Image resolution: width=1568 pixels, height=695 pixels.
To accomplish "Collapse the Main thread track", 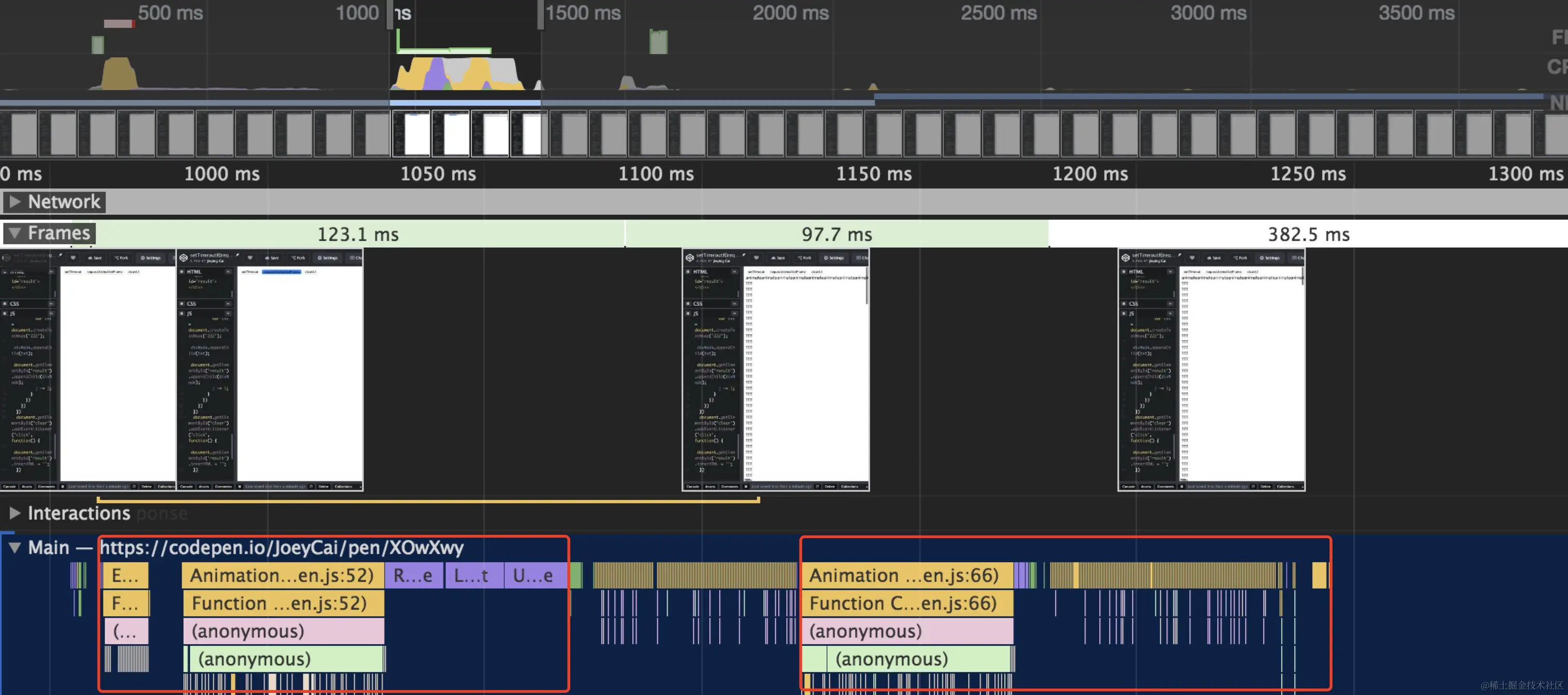I will coord(15,547).
